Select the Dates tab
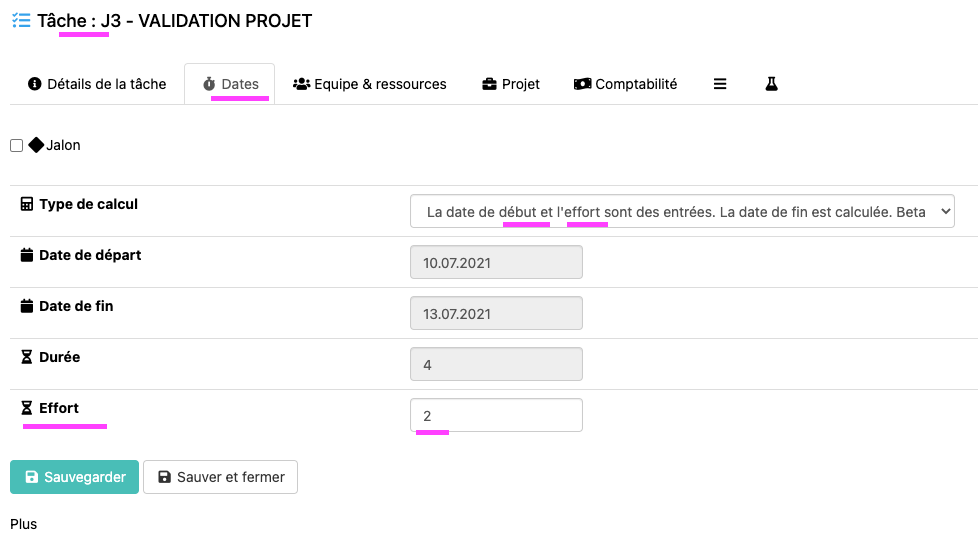 click(x=230, y=84)
